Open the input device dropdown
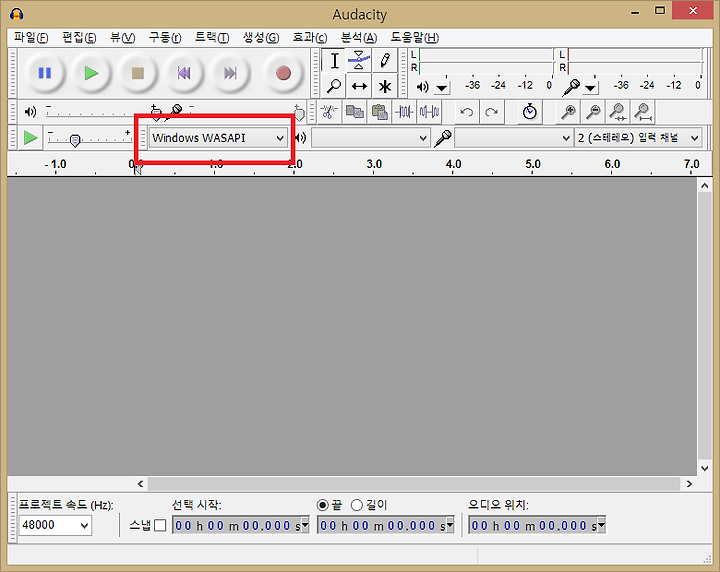This screenshot has width=720, height=572. click(513, 138)
